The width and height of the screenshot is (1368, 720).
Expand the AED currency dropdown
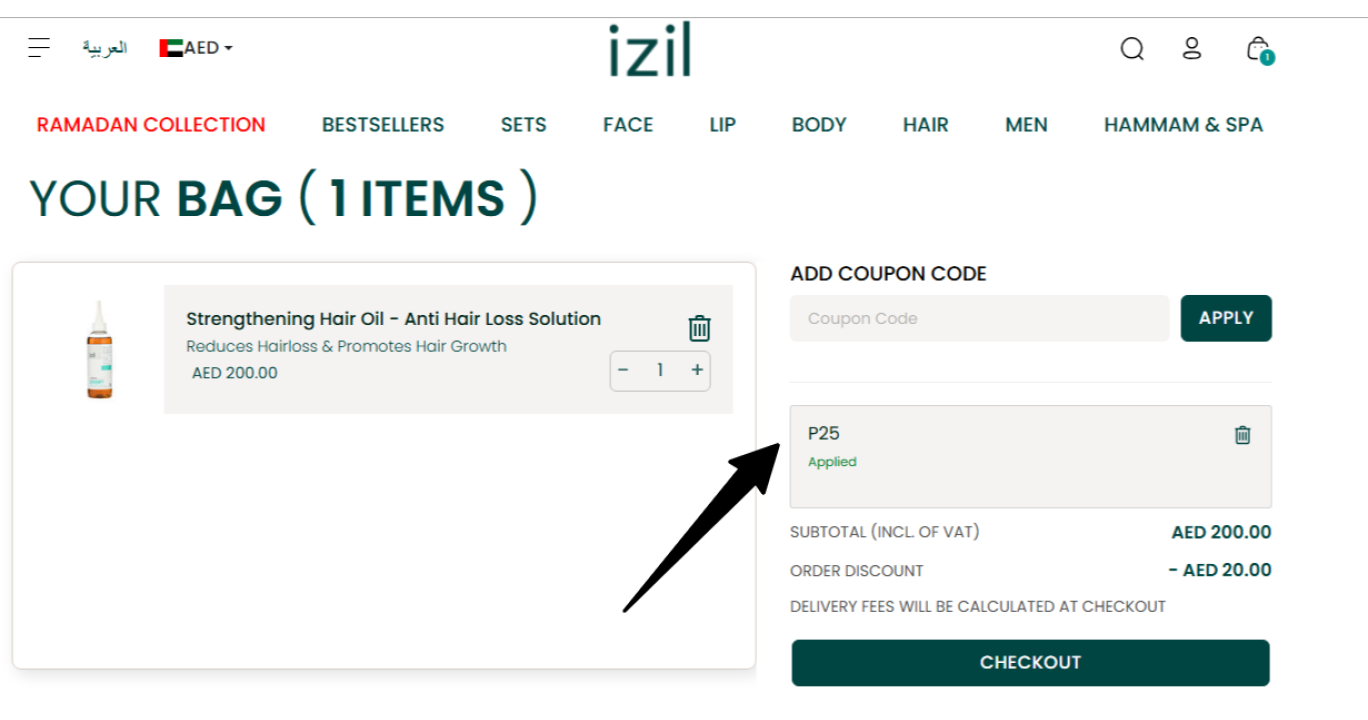[208, 48]
